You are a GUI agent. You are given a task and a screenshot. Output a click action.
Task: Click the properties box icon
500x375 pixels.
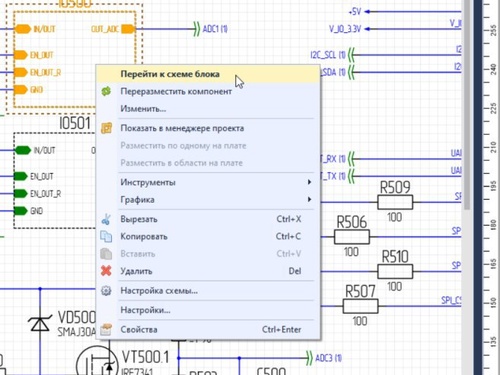(106, 330)
